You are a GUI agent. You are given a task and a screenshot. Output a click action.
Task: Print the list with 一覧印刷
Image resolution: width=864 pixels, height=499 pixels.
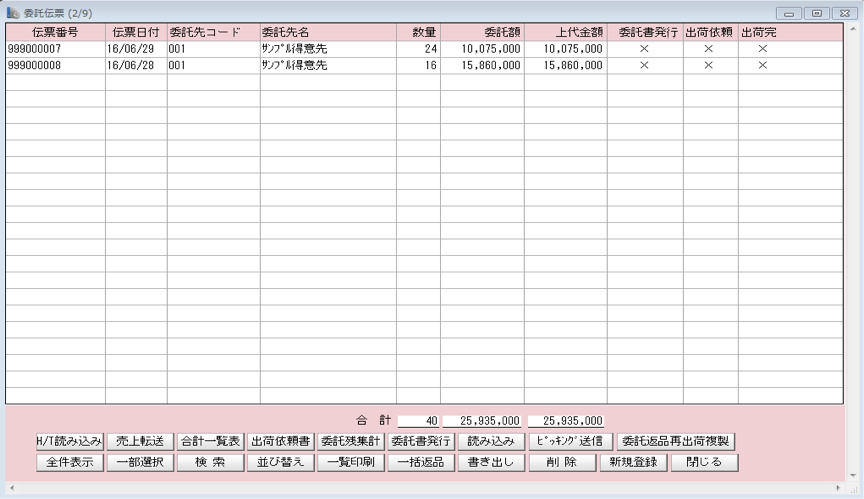351,463
